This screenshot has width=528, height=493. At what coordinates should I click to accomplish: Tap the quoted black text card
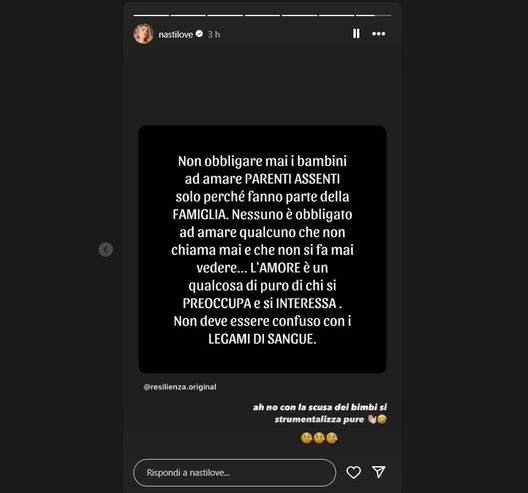(x=262, y=249)
